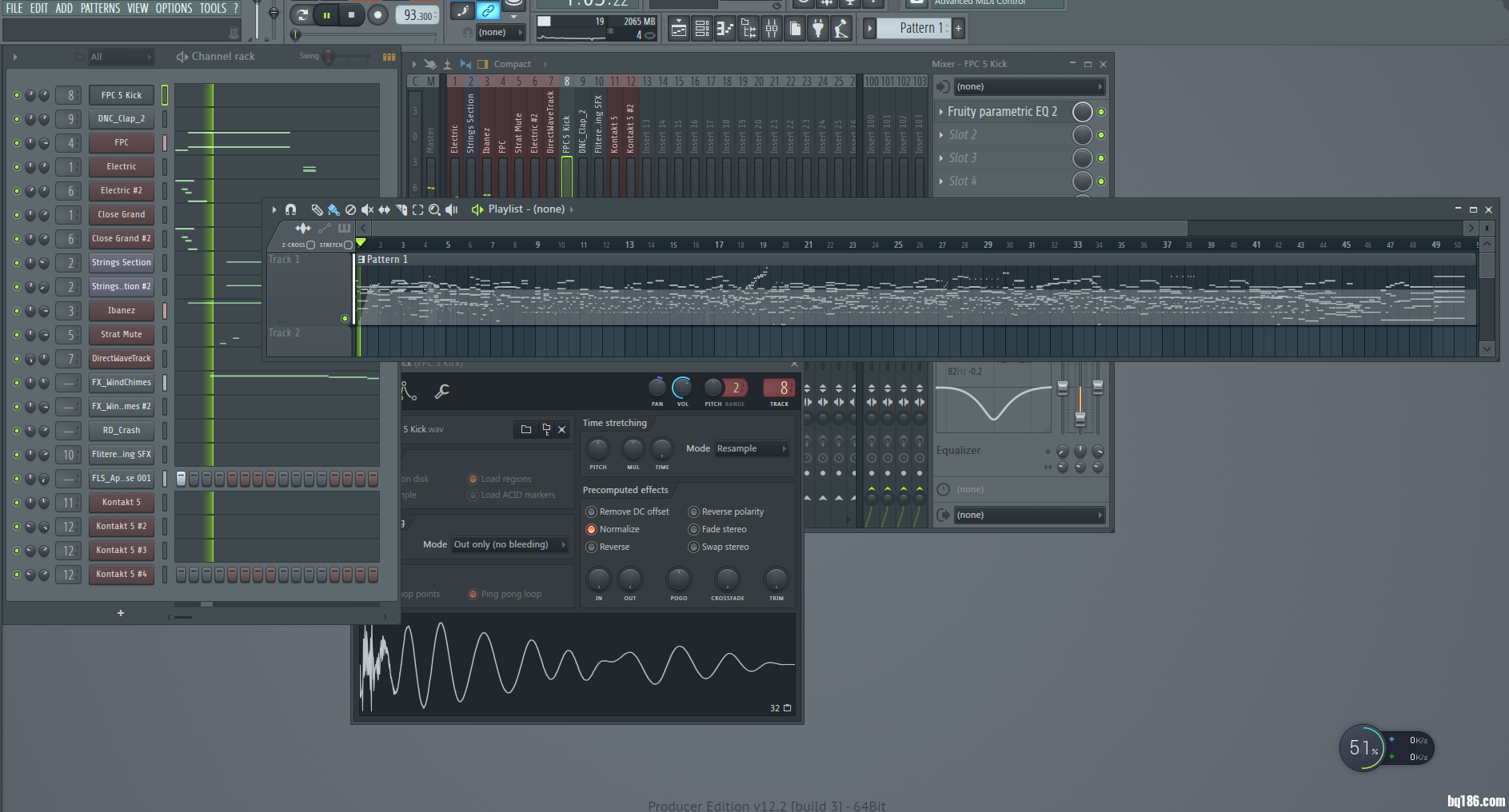Select the Draw pencil tool in Playlist
1509x812 pixels.
(317, 209)
